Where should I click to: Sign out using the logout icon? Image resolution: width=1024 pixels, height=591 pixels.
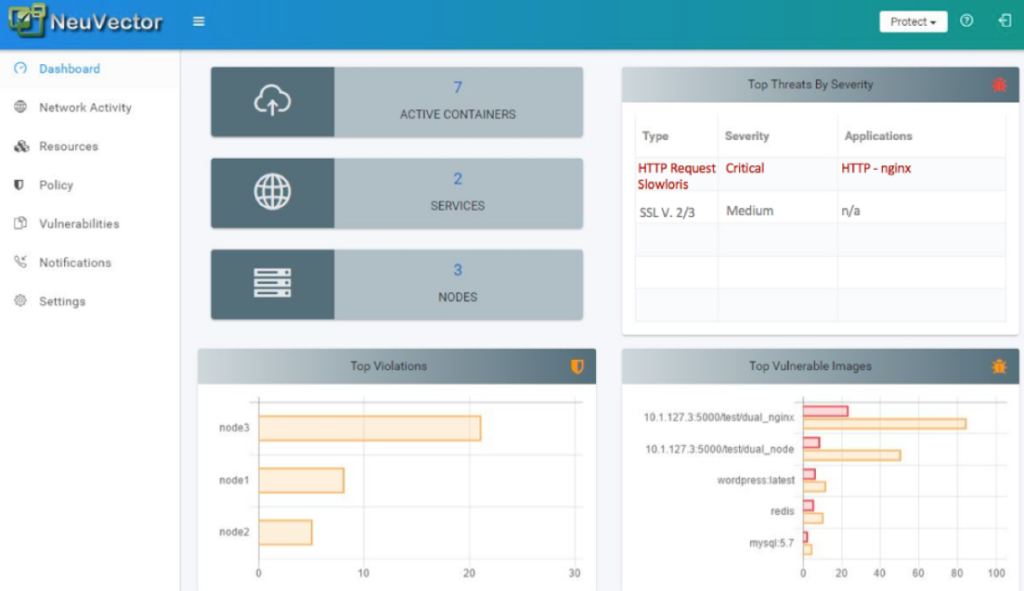point(1003,20)
